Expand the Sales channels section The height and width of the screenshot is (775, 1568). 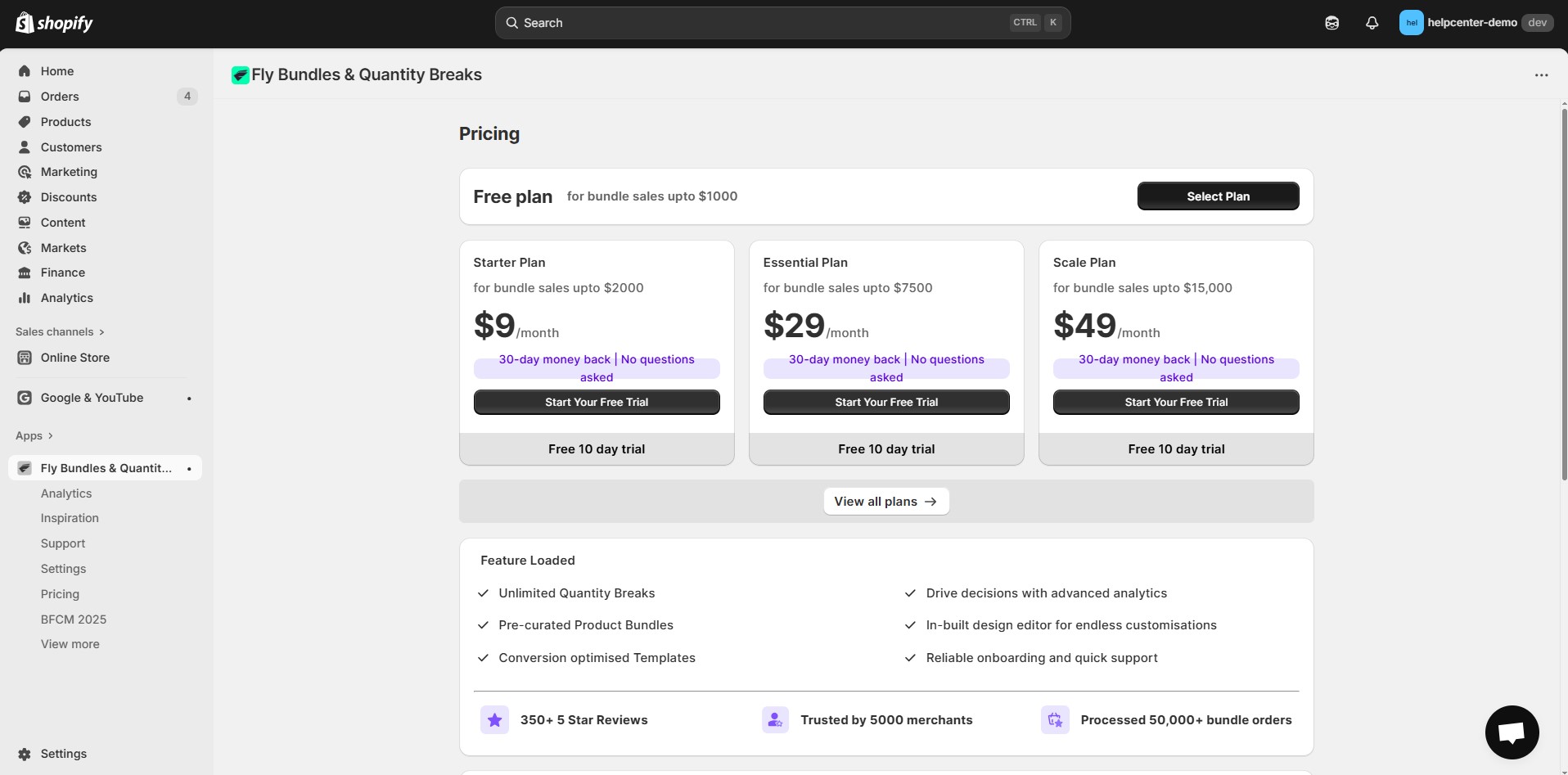pos(60,331)
